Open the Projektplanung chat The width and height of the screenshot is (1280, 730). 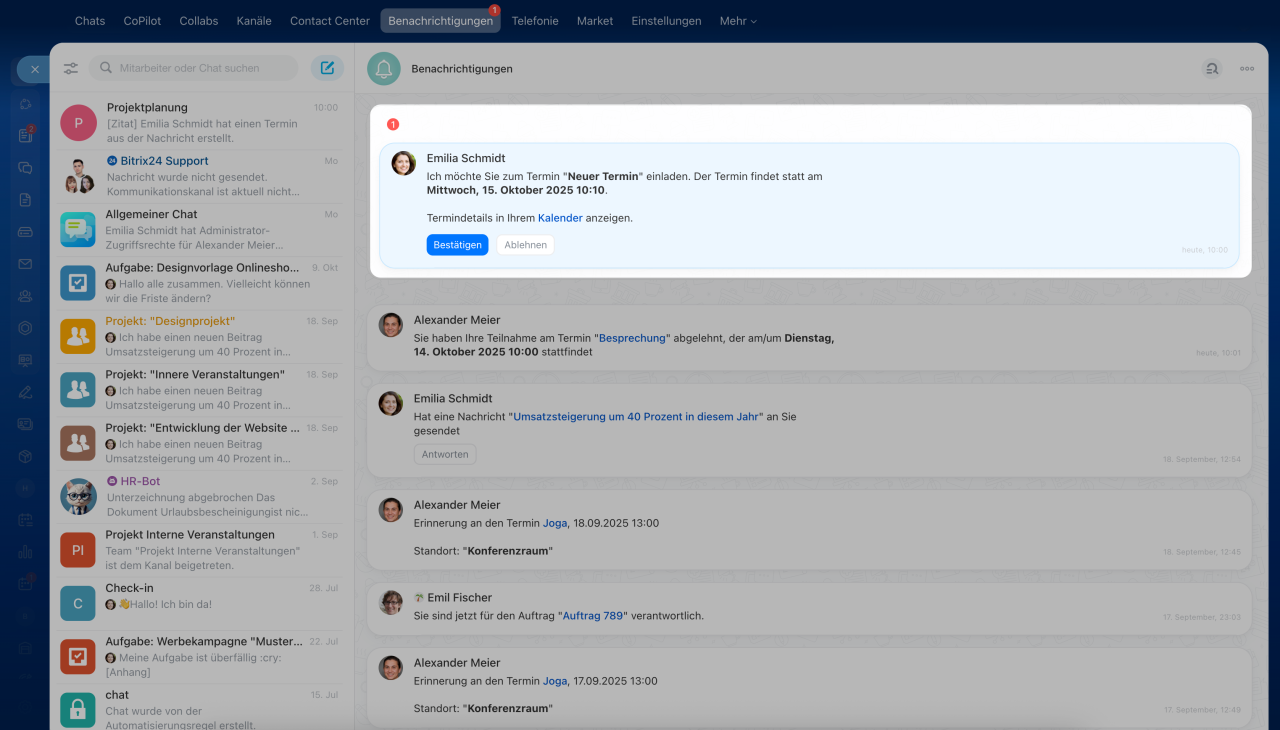tap(202, 122)
